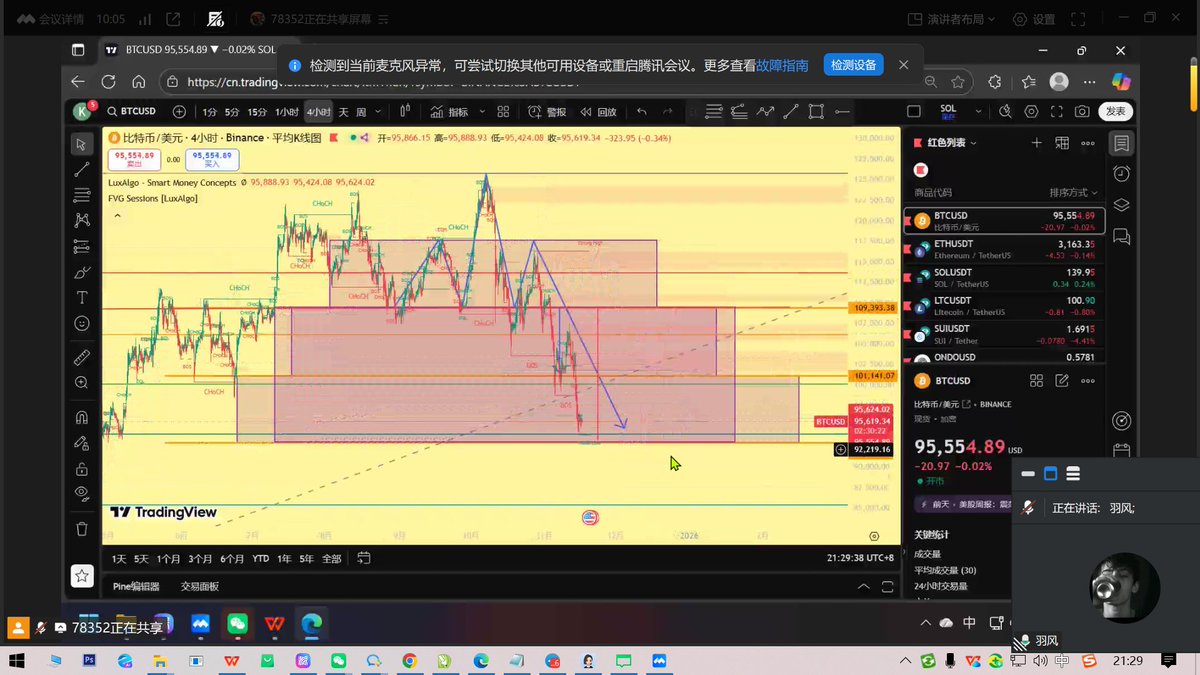Open the watchlist three-dots menu

1087,143
